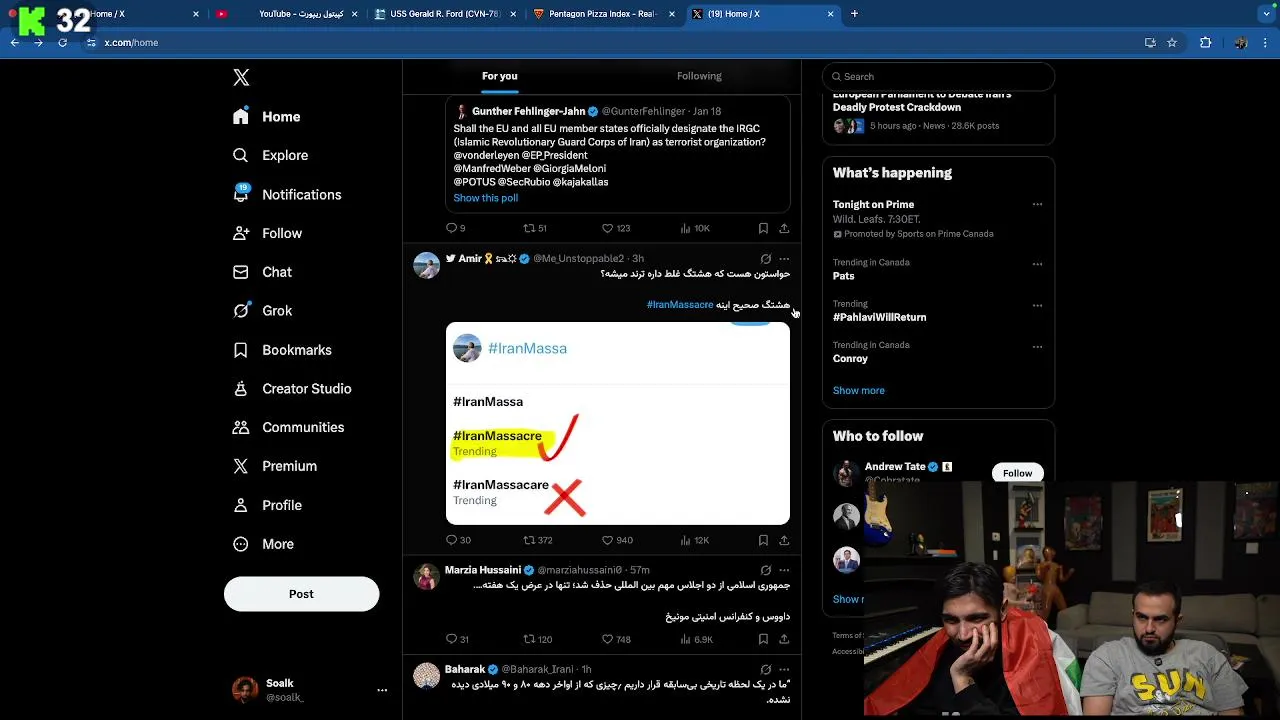The image size is (1280, 720).
Task: Like Amir's post with 940 likes
Action: click(617, 540)
